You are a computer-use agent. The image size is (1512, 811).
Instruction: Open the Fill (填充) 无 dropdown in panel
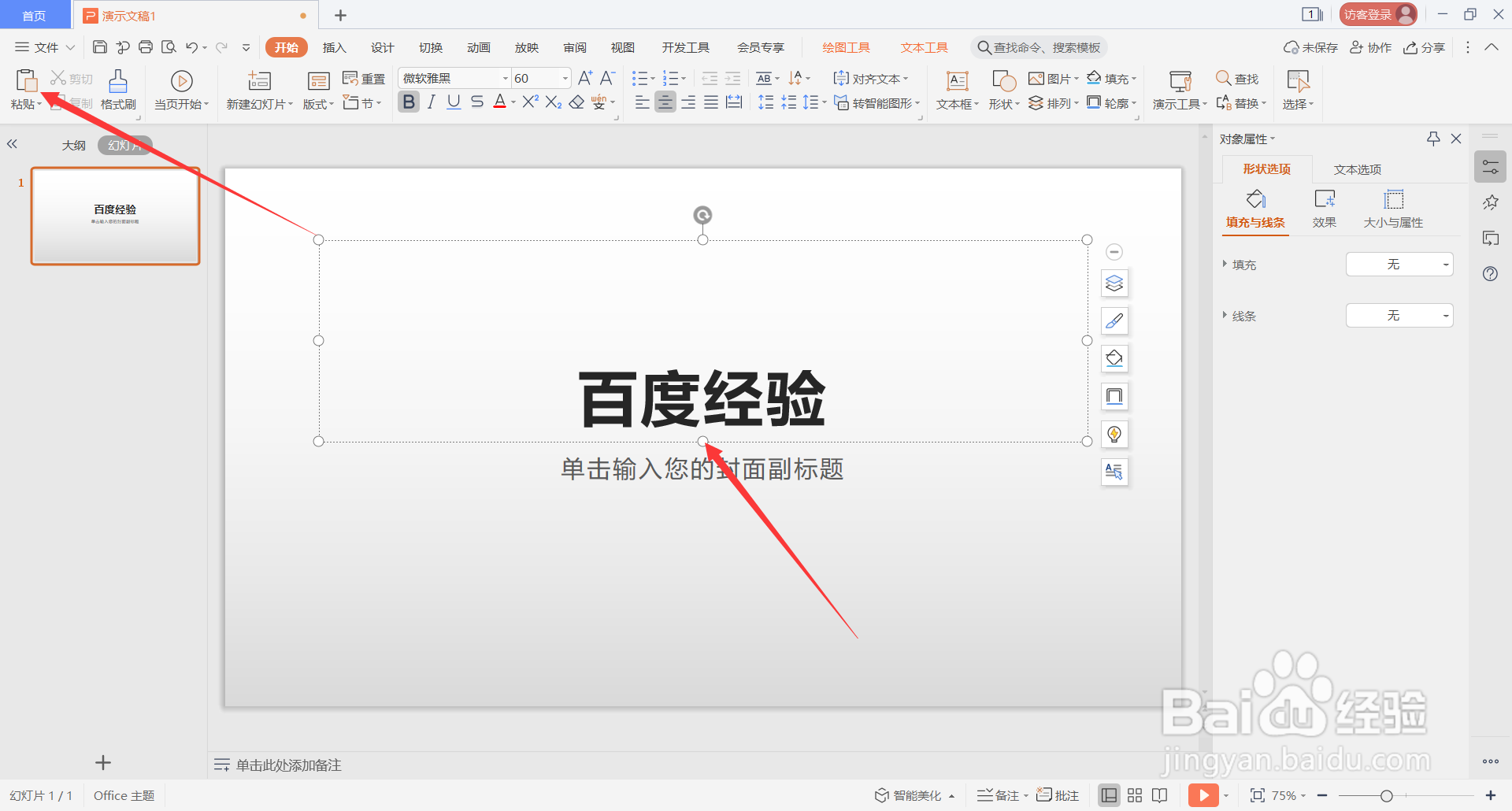click(1399, 265)
